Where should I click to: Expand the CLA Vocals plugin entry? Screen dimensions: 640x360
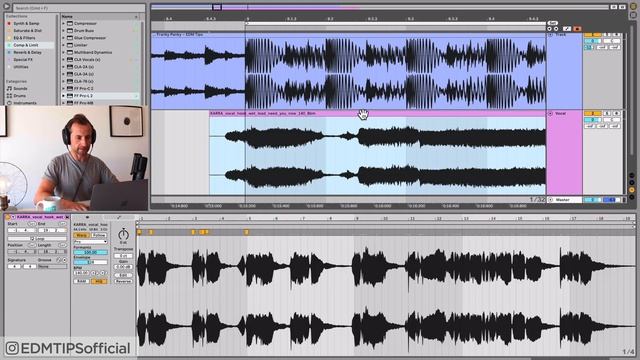(64, 60)
